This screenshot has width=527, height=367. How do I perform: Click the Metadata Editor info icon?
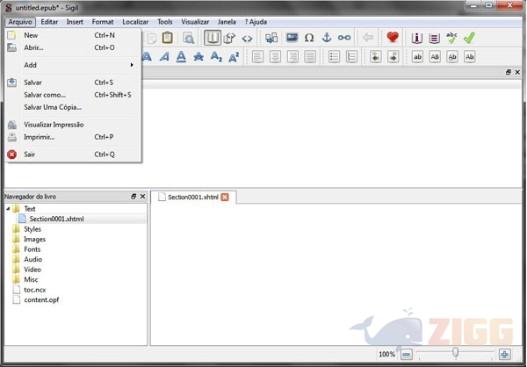pyautogui.click(x=417, y=38)
